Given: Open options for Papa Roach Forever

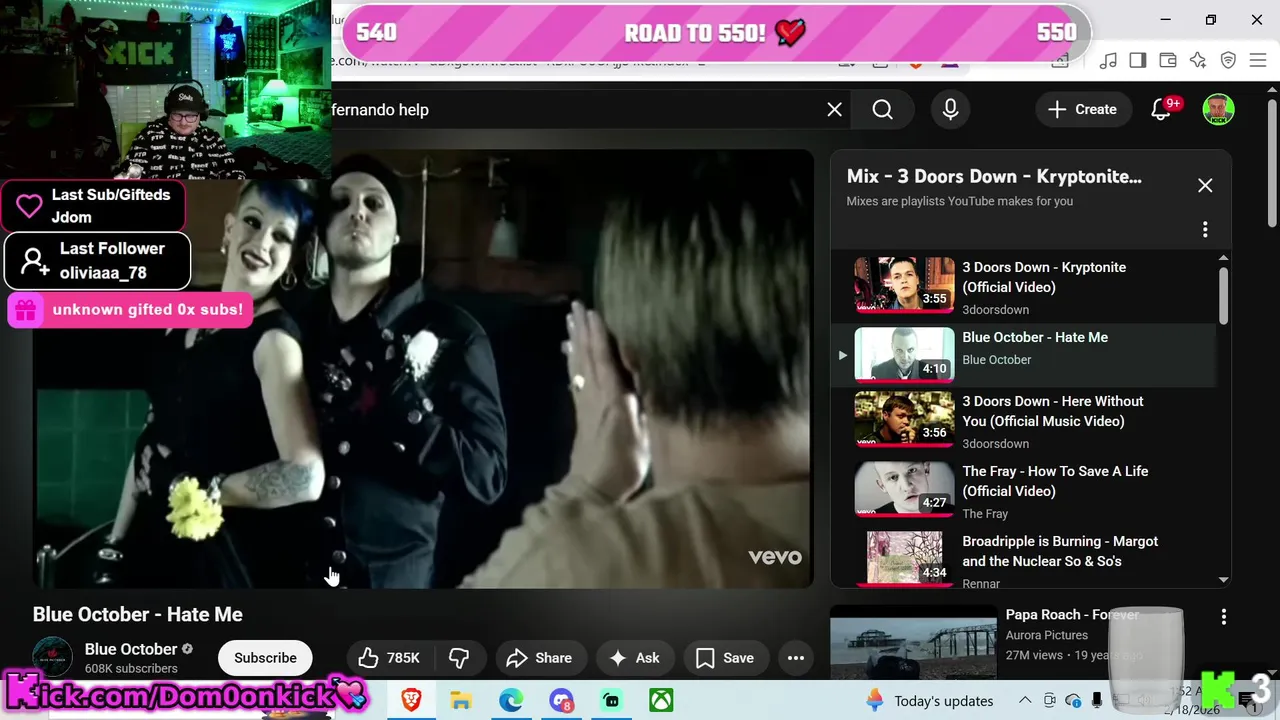Looking at the screenshot, I should click(x=1223, y=617).
